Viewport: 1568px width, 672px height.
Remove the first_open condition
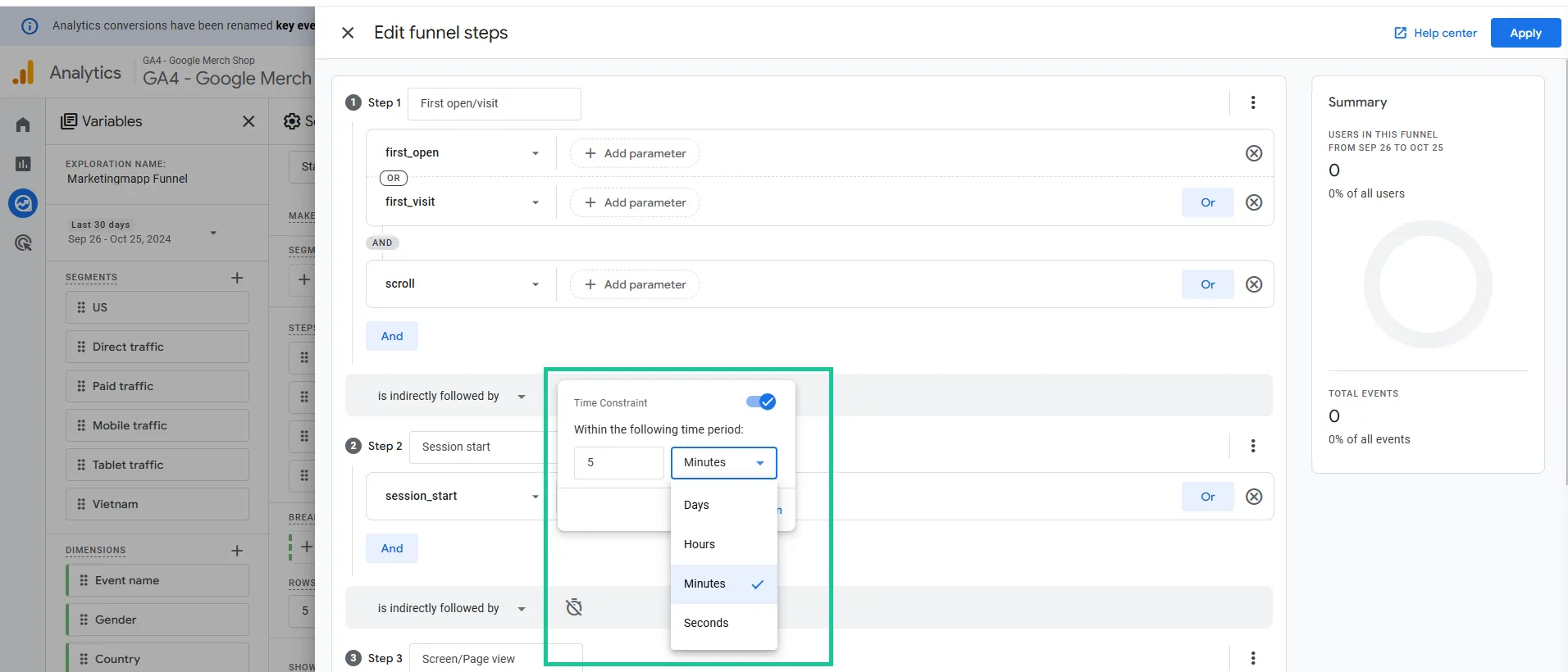[x=1254, y=153]
